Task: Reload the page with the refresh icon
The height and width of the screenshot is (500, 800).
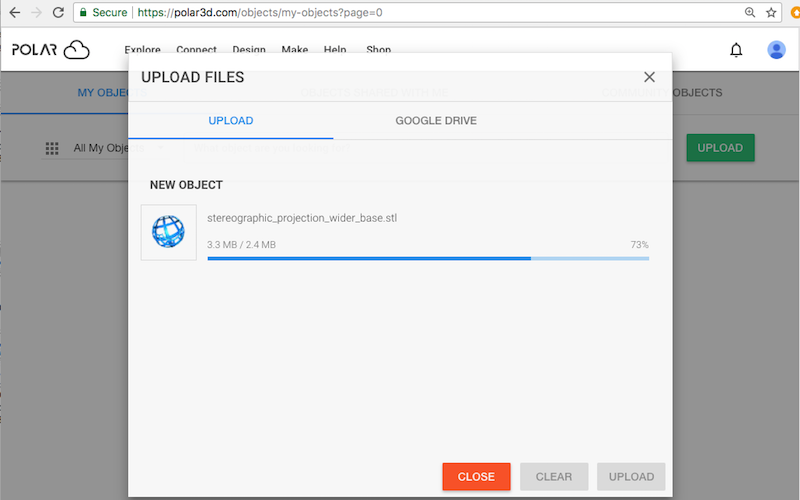Action: coord(58,13)
